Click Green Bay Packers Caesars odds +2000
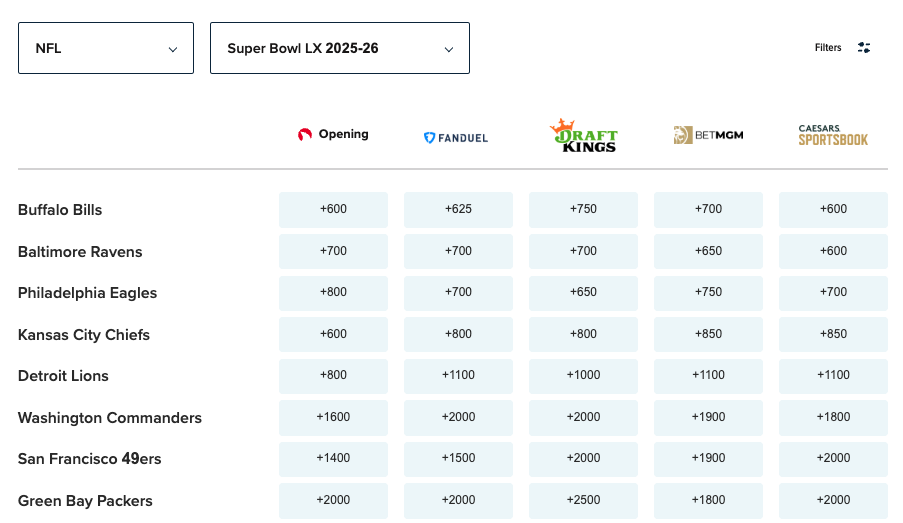The image size is (903, 523). [833, 501]
